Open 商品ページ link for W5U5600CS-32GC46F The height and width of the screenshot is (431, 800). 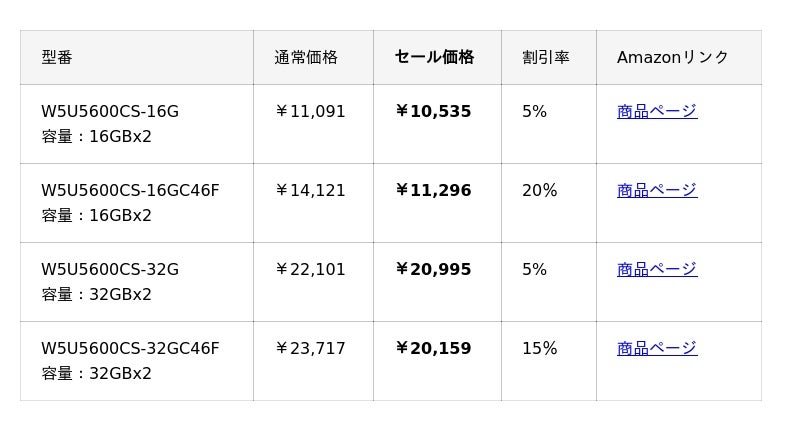click(656, 348)
